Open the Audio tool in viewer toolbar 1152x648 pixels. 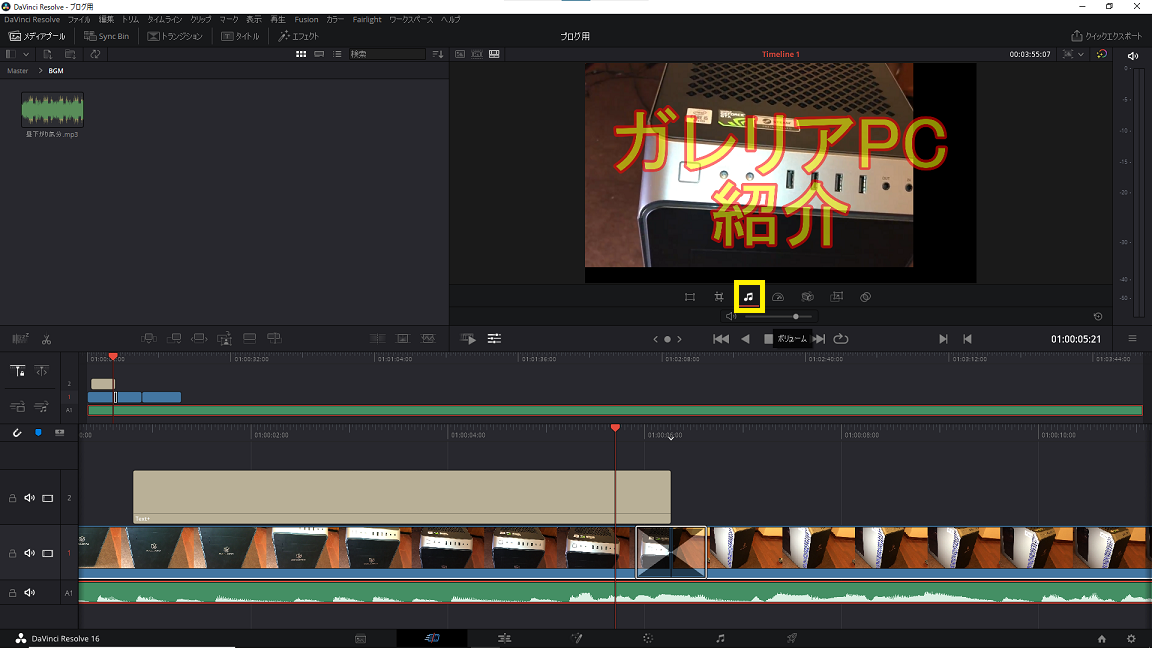pos(749,297)
